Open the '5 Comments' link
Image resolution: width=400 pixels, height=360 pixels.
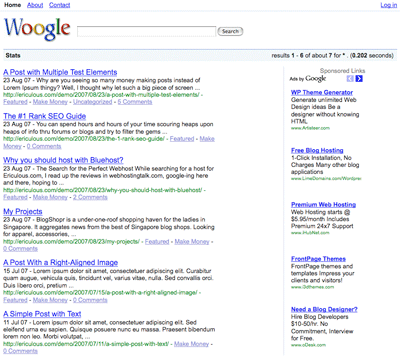135,102
